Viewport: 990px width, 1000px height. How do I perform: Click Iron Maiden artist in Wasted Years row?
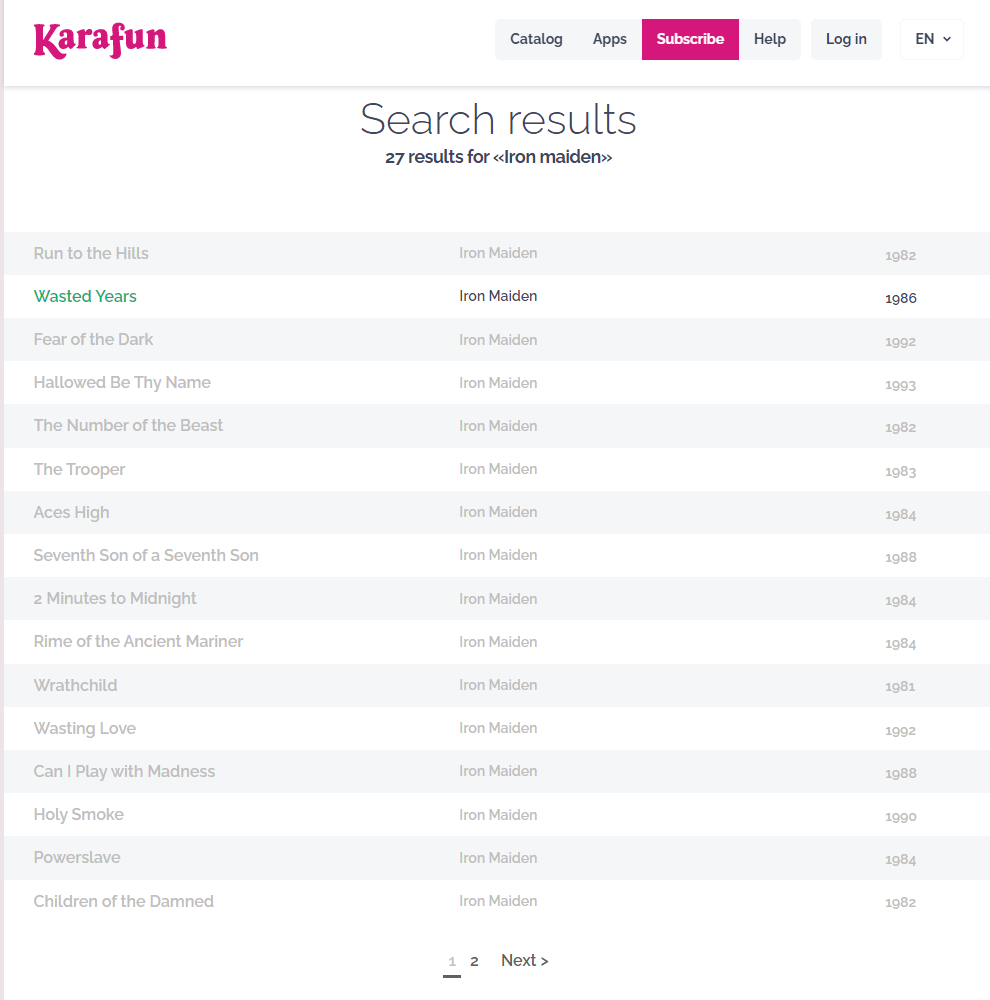point(498,296)
